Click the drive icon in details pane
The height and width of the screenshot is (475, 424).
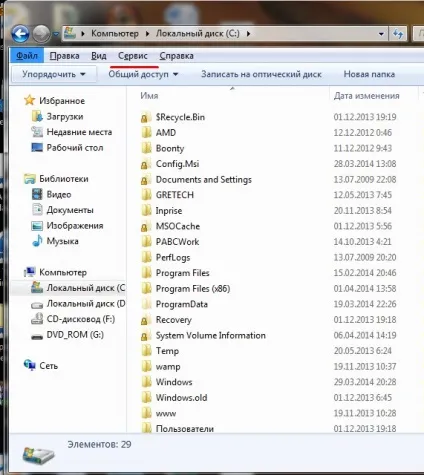(x=38, y=455)
